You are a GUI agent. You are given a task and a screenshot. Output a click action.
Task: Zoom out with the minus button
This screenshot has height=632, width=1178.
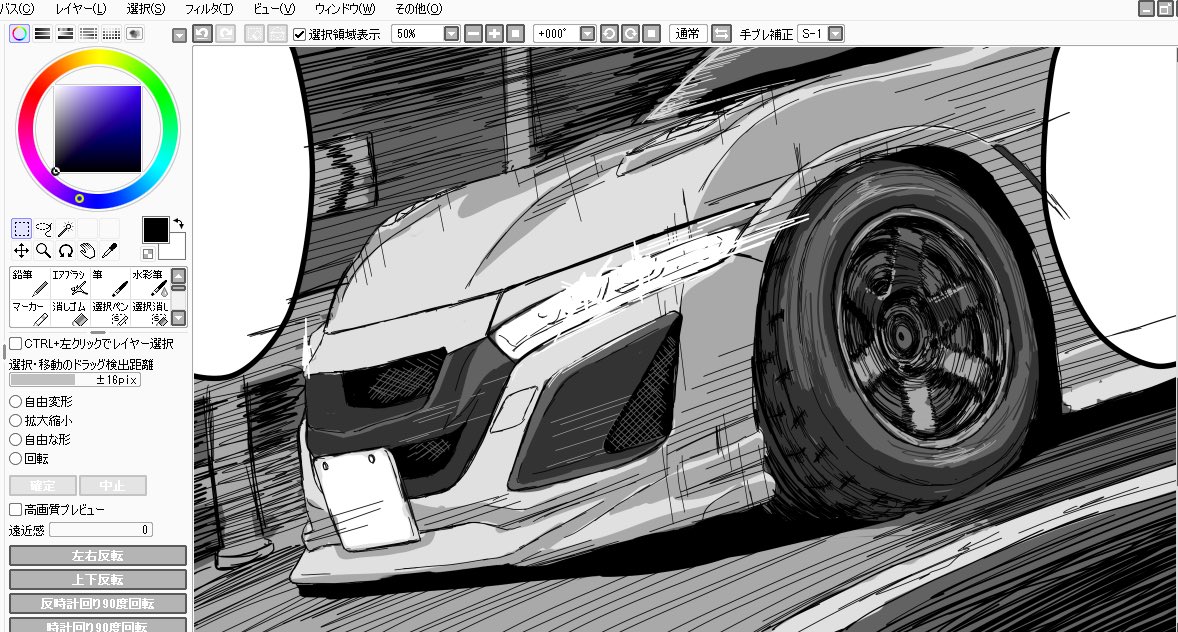(x=473, y=34)
